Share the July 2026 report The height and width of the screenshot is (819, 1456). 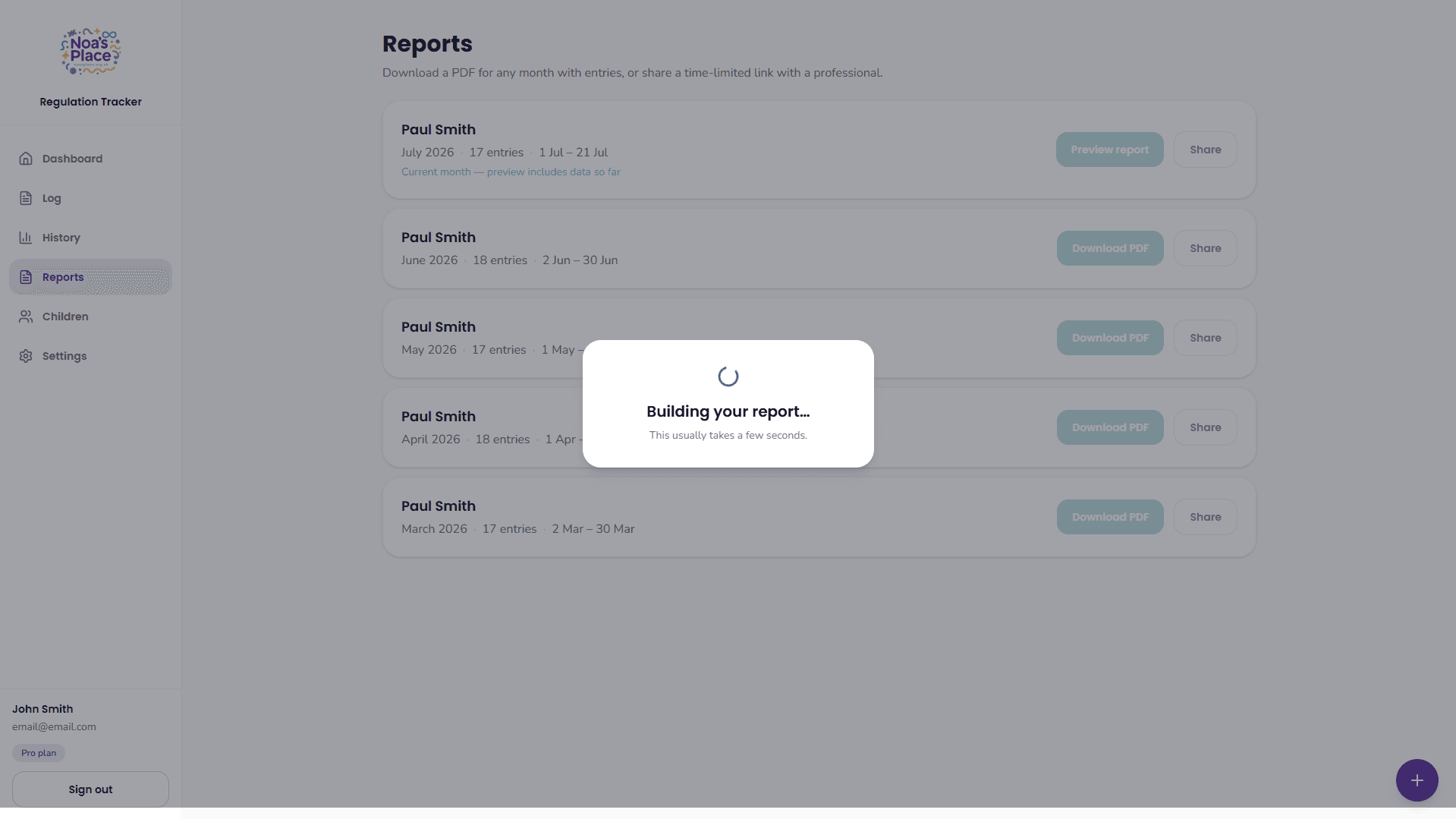[1205, 150]
